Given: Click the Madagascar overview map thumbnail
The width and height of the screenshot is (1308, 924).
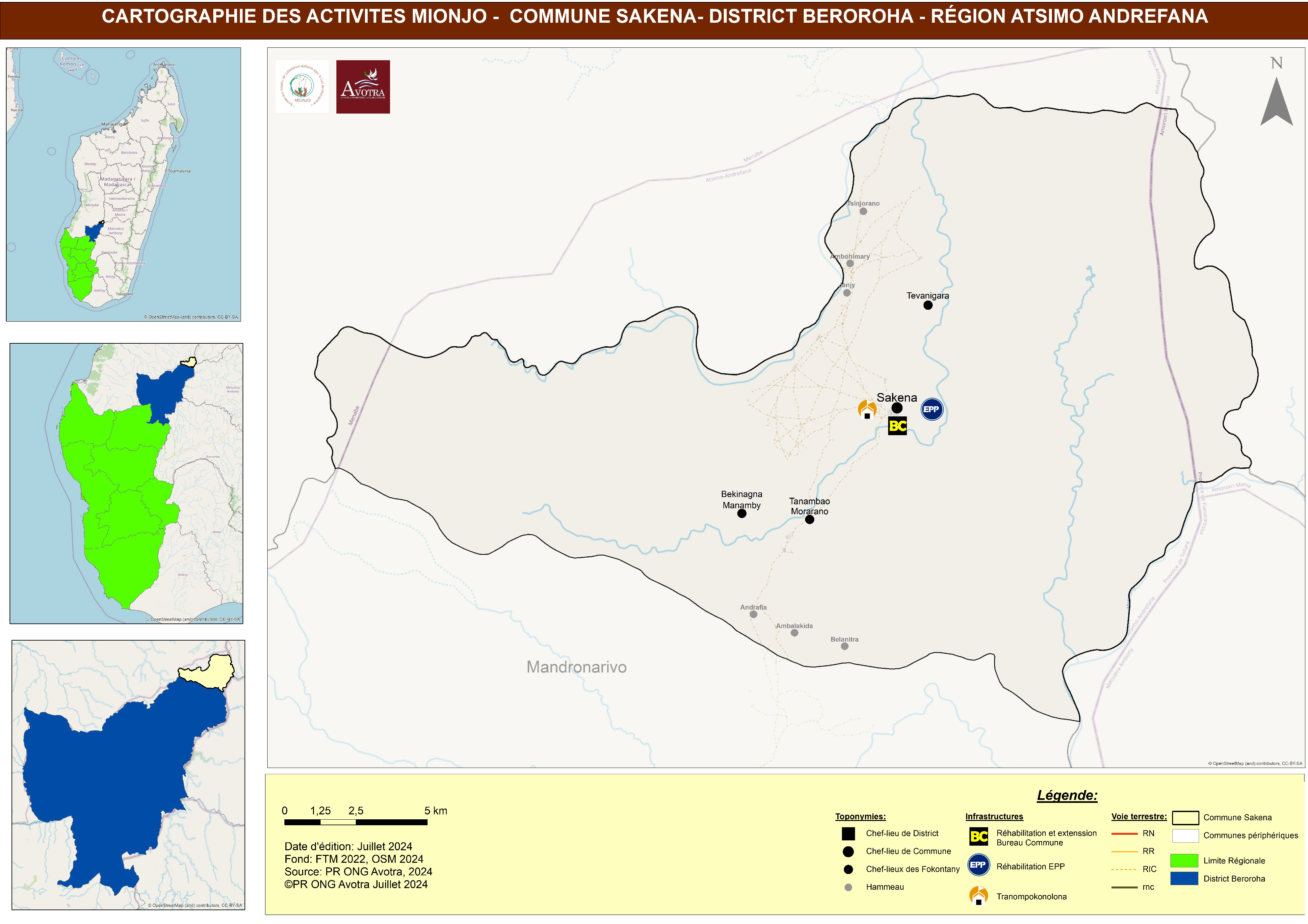Looking at the screenshot, I should pos(123,184).
